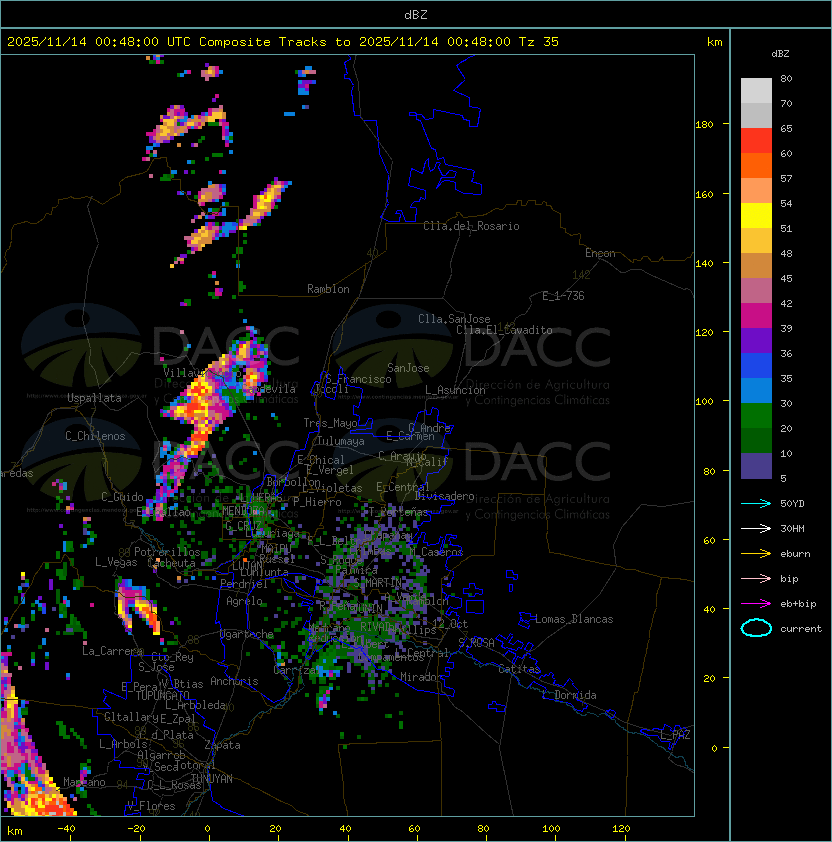Viewport: 832px width, 842px height.
Task: Click the 'Encon' place label
Action: 600,253
